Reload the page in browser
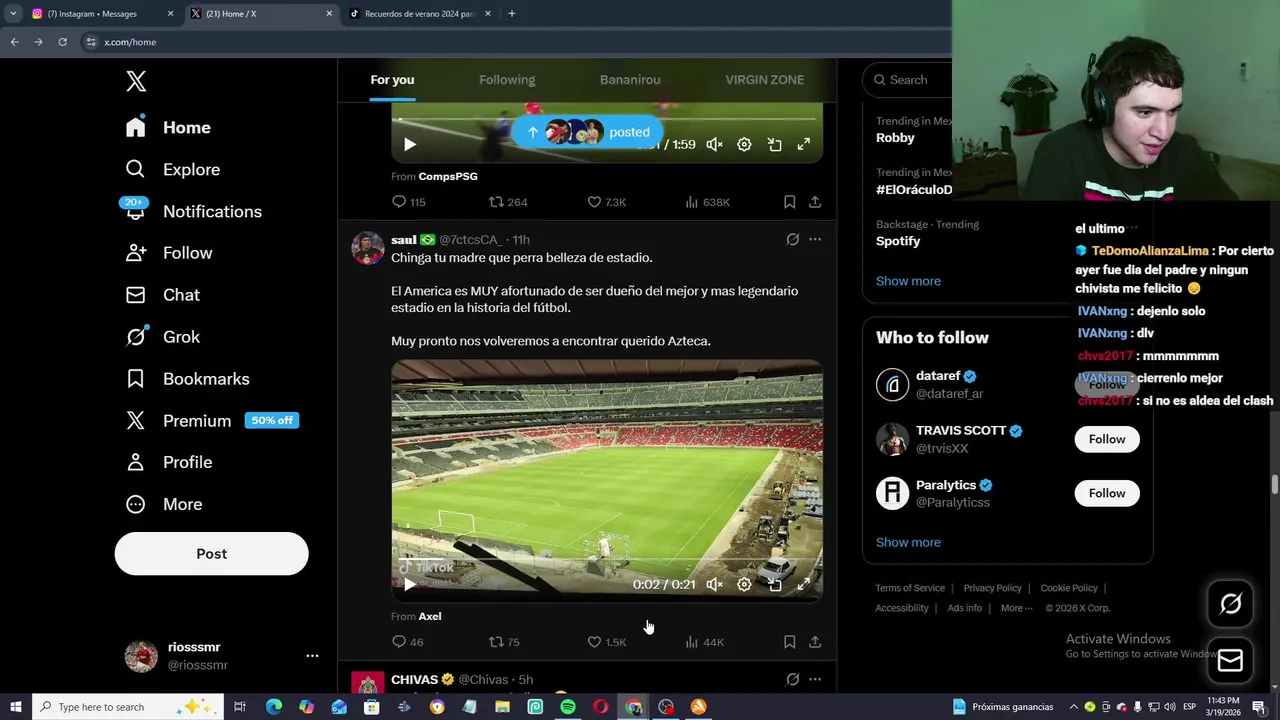The height and width of the screenshot is (720, 1280). tap(62, 42)
